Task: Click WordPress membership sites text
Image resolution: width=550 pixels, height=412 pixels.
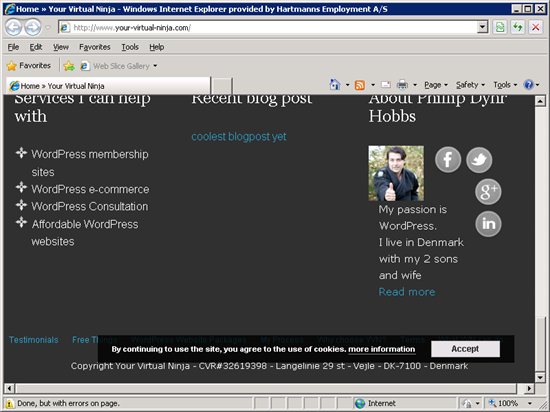Action: point(90,163)
